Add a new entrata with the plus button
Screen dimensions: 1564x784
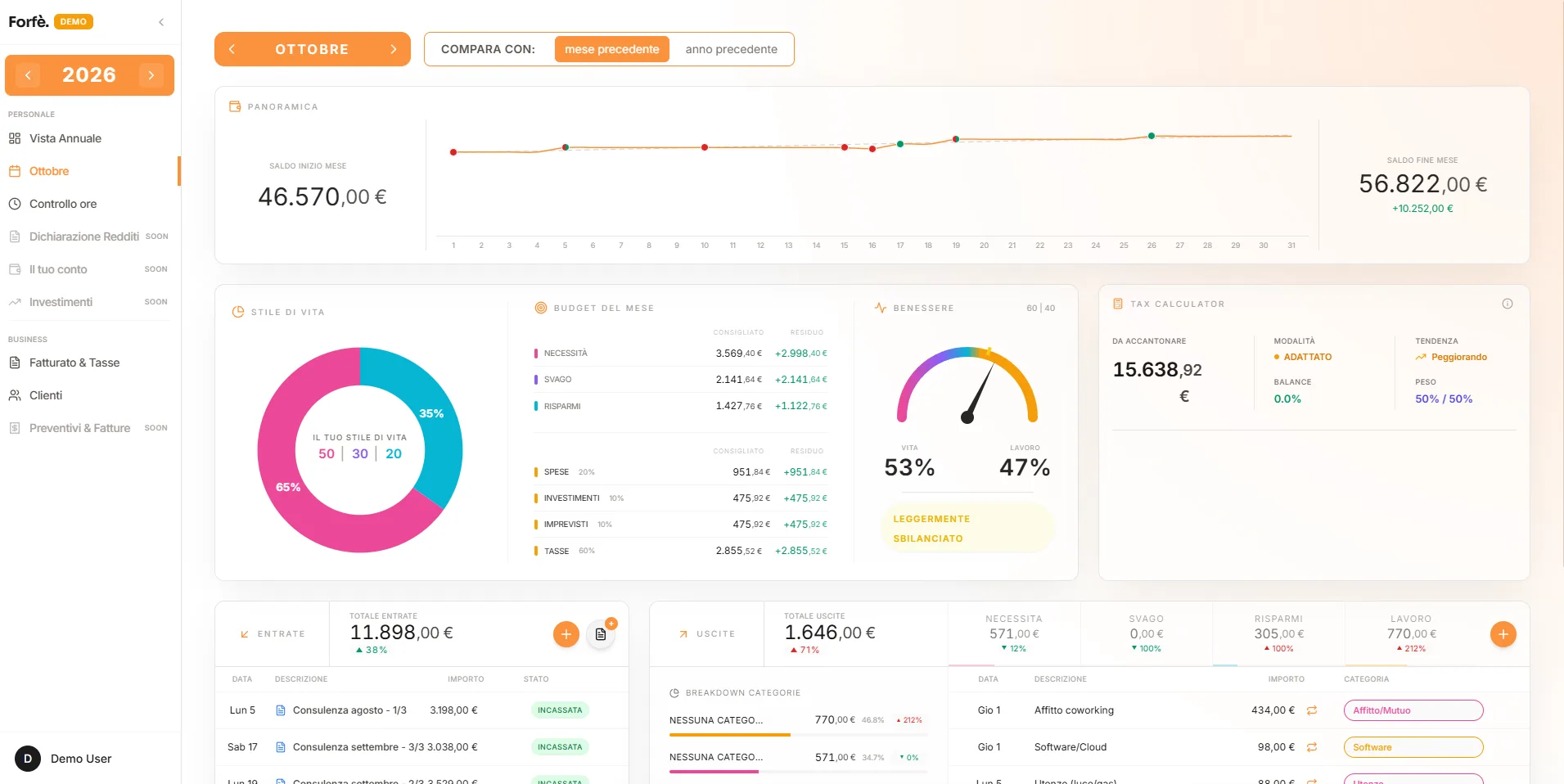[x=566, y=634]
